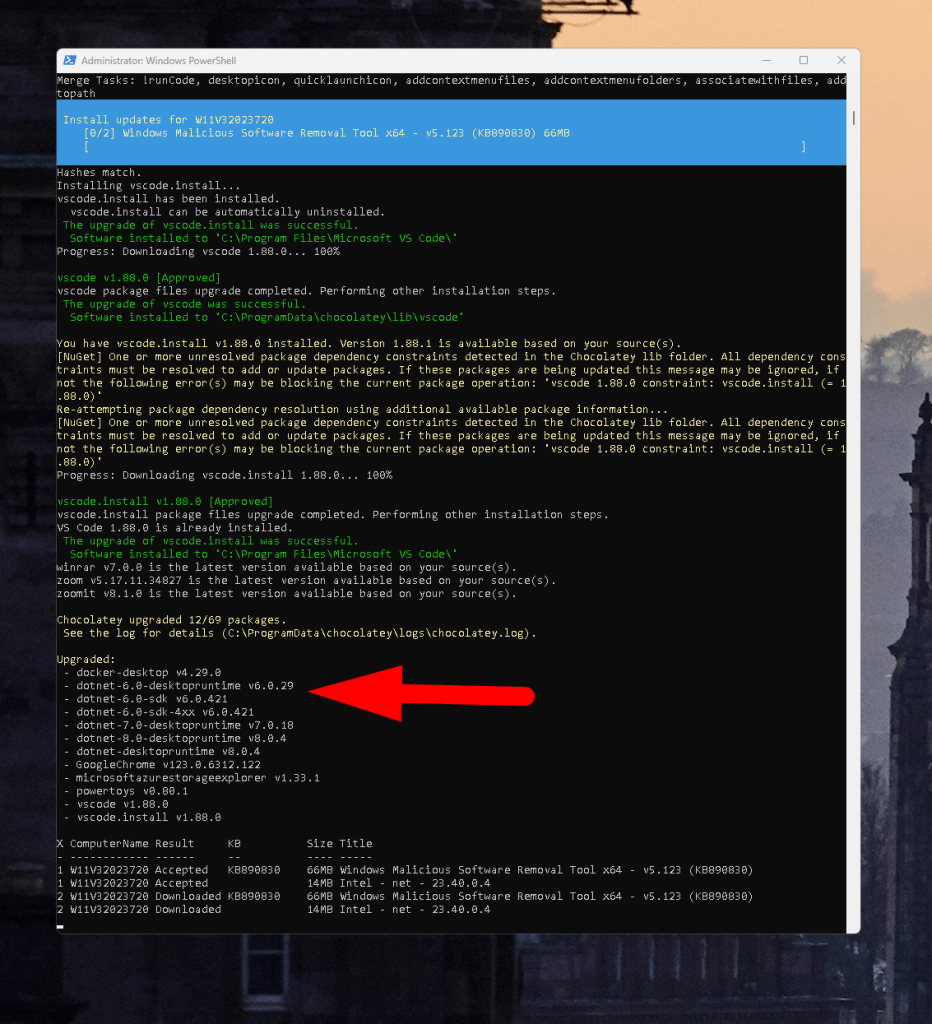Click the 'vscode v1.88.0 [Approved]' line

pyautogui.click(x=138, y=278)
